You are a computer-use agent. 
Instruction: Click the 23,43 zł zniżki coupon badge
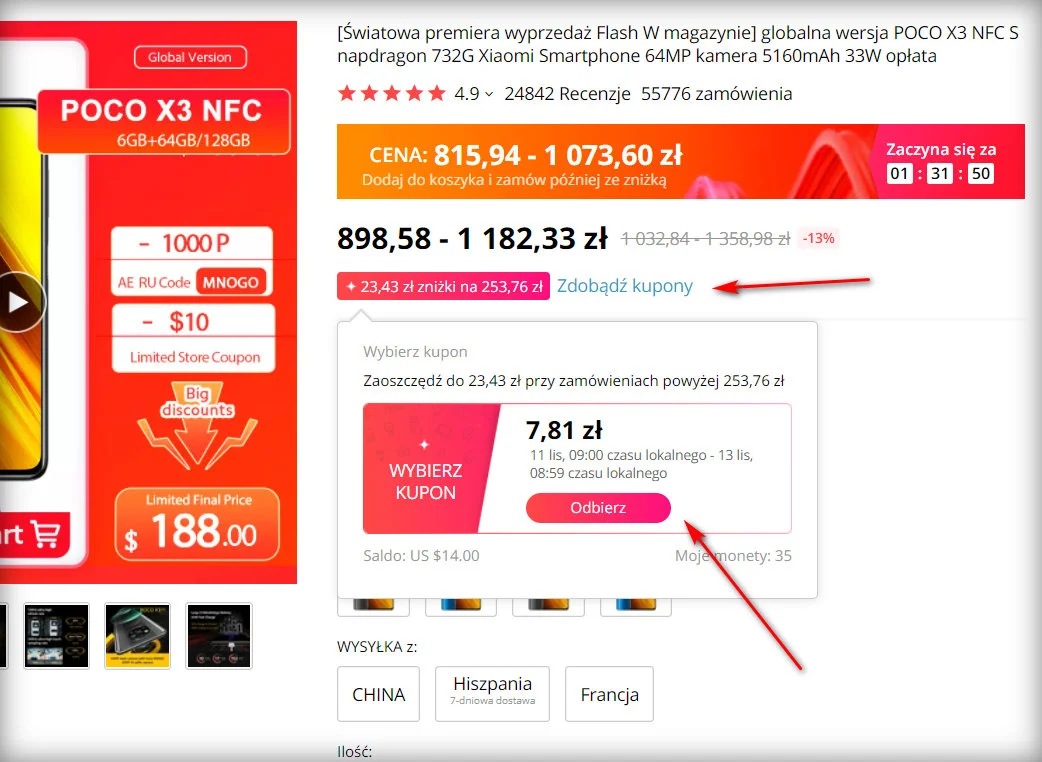(x=443, y=286)
